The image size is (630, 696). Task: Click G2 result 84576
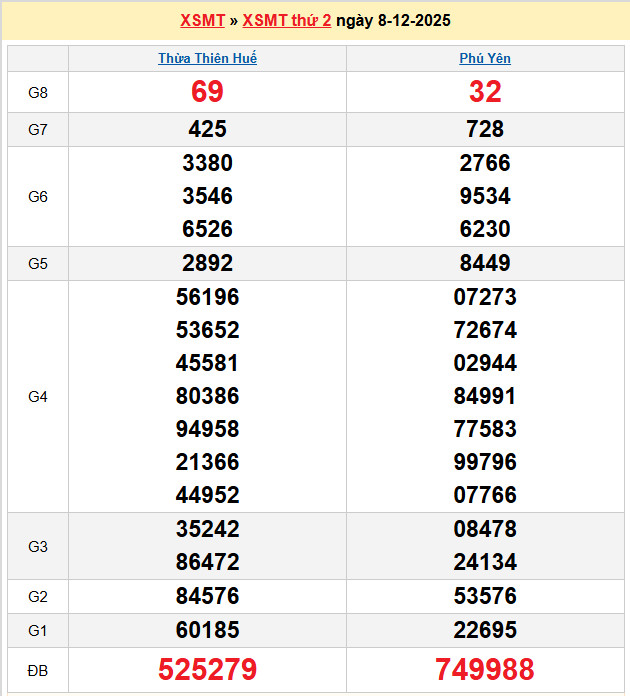pyautogui.click(x=207, y=596)
